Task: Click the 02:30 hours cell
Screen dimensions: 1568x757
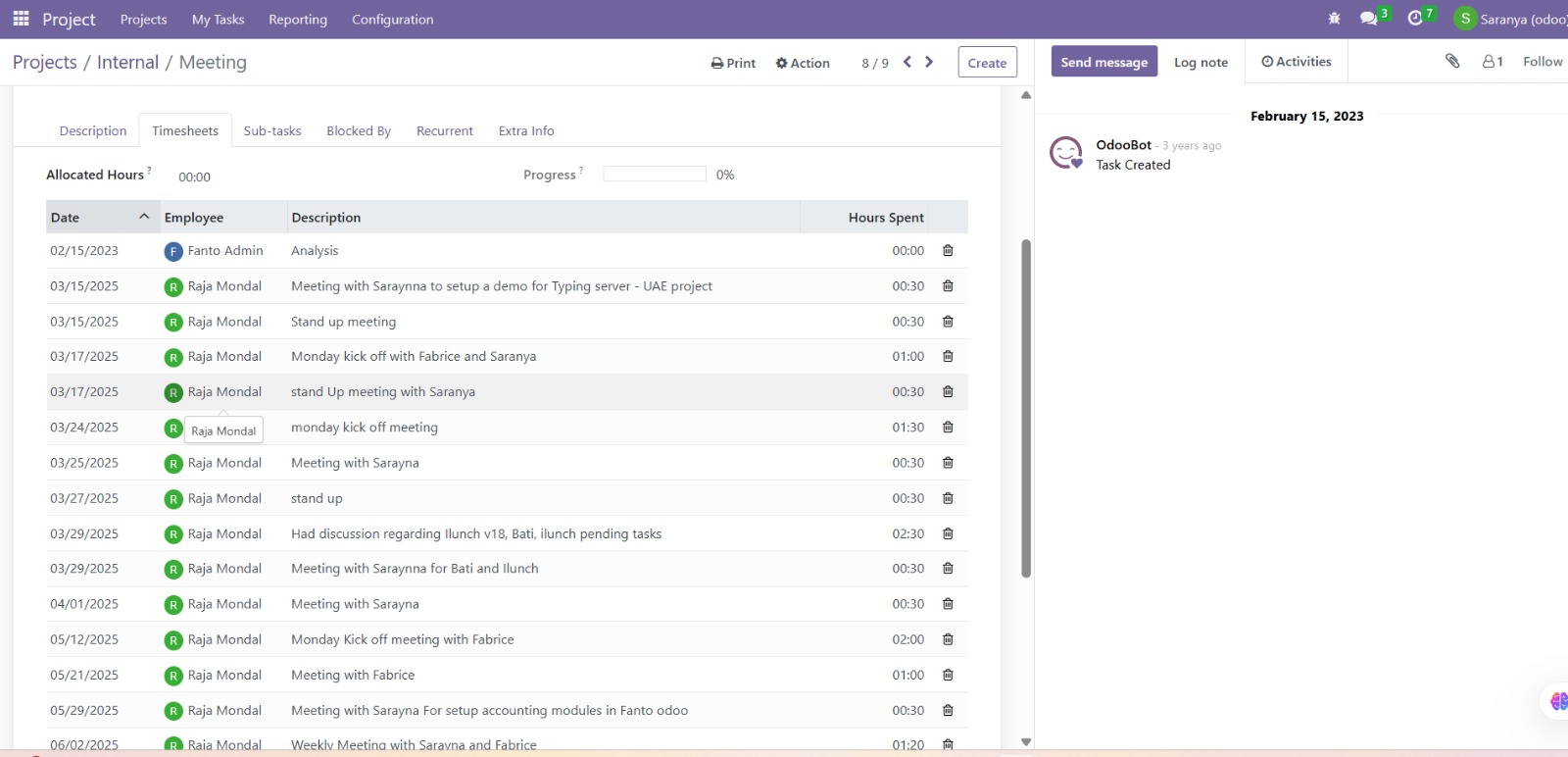Action: coord(907,534)
